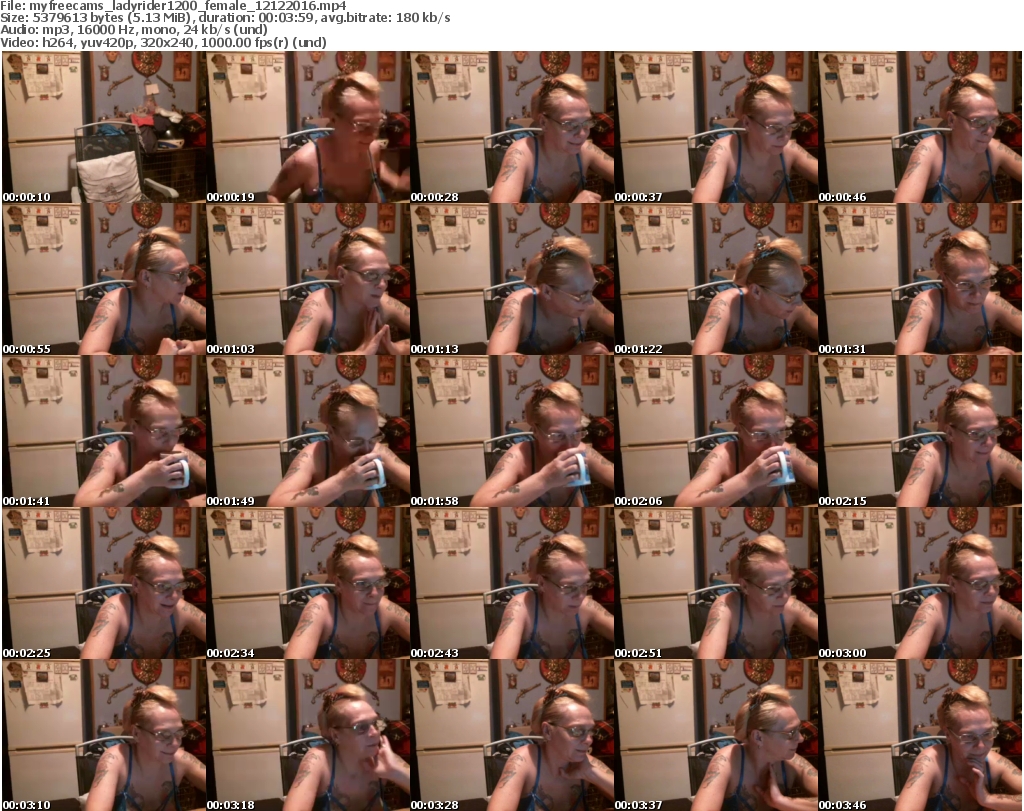
Task: Click the File name line in header
Action: (173, 6)
